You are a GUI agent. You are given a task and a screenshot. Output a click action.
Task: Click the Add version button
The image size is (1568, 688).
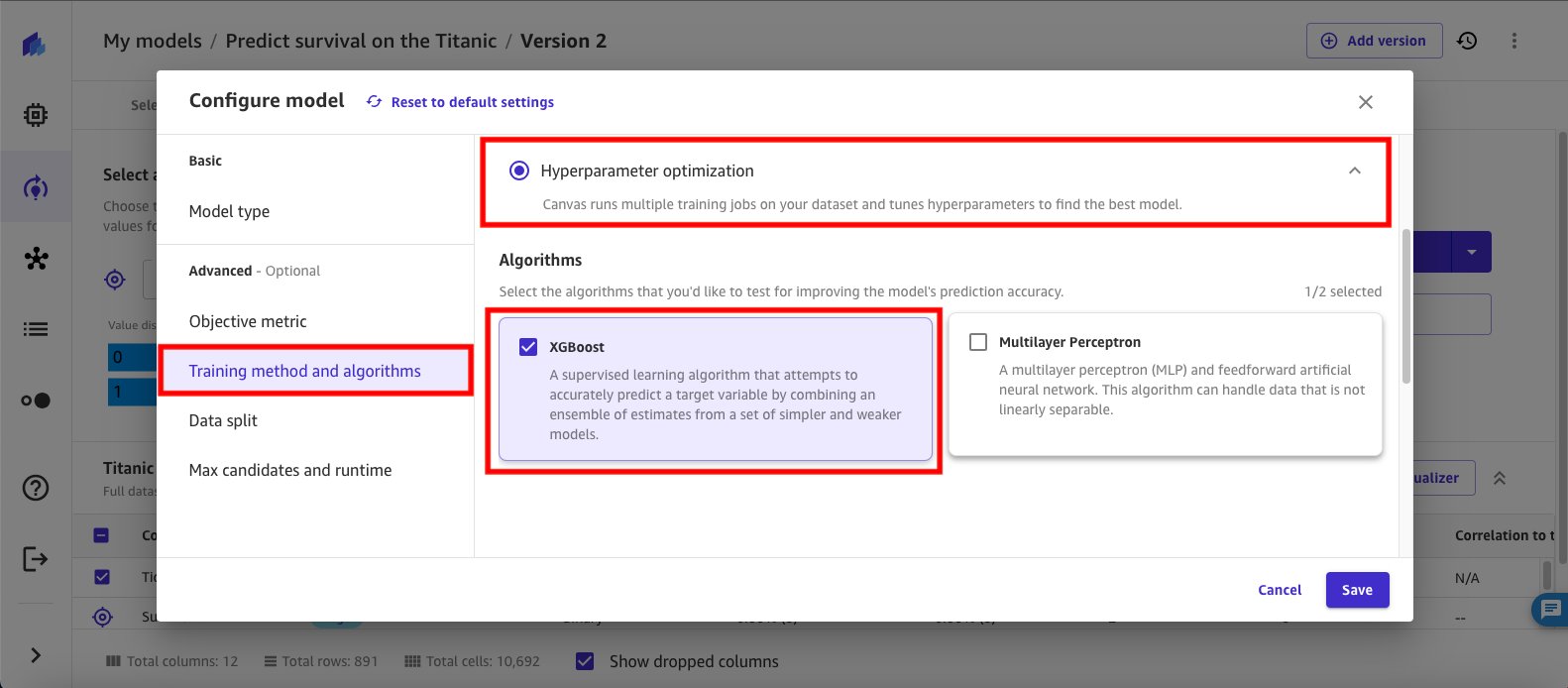tap(1374, 41)
